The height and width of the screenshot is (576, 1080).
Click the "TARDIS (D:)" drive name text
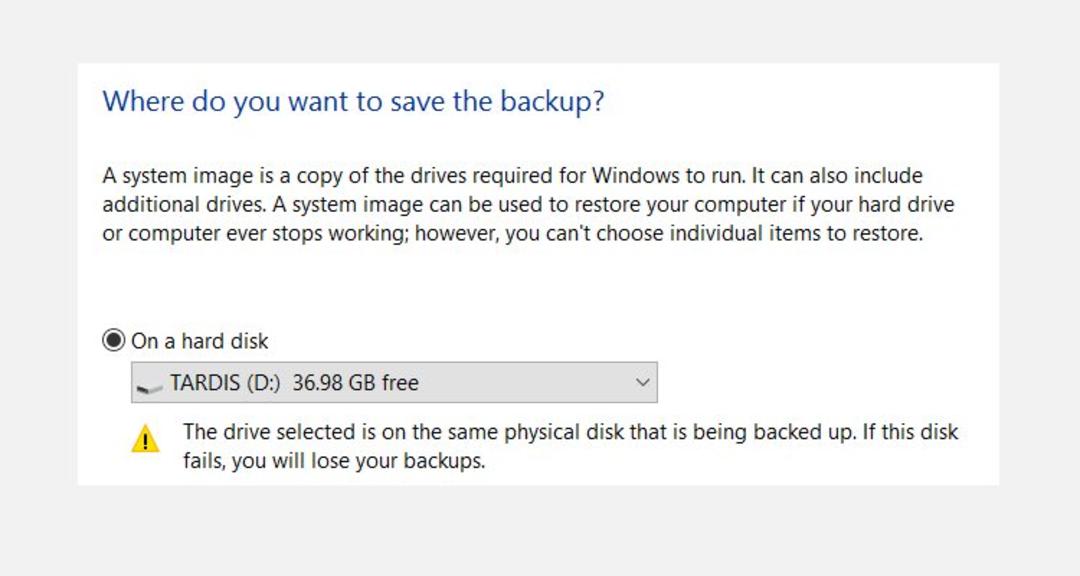(x=225, y=382)
